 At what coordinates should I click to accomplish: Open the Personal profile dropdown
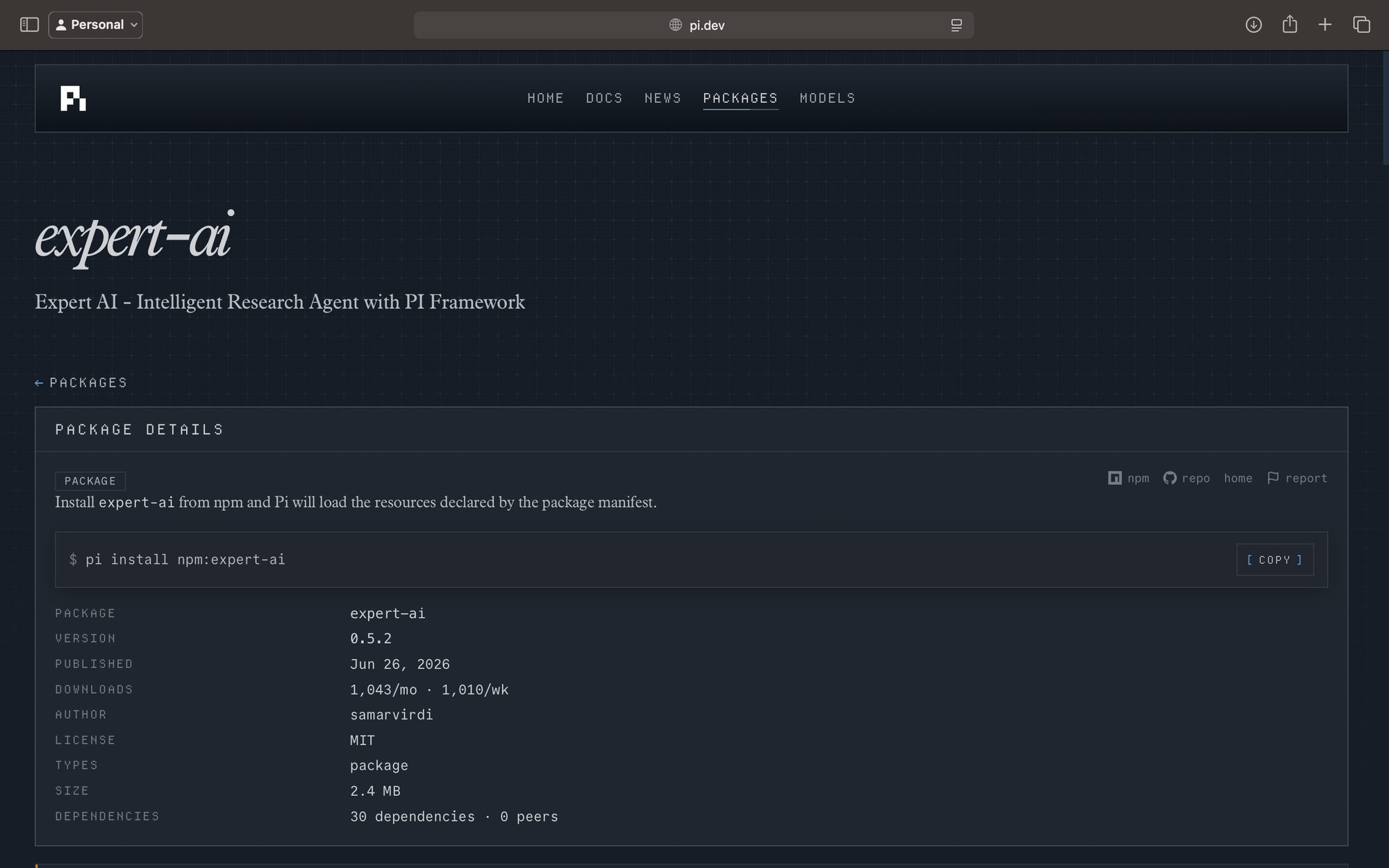pyautogui.click(x=96, y=25)
